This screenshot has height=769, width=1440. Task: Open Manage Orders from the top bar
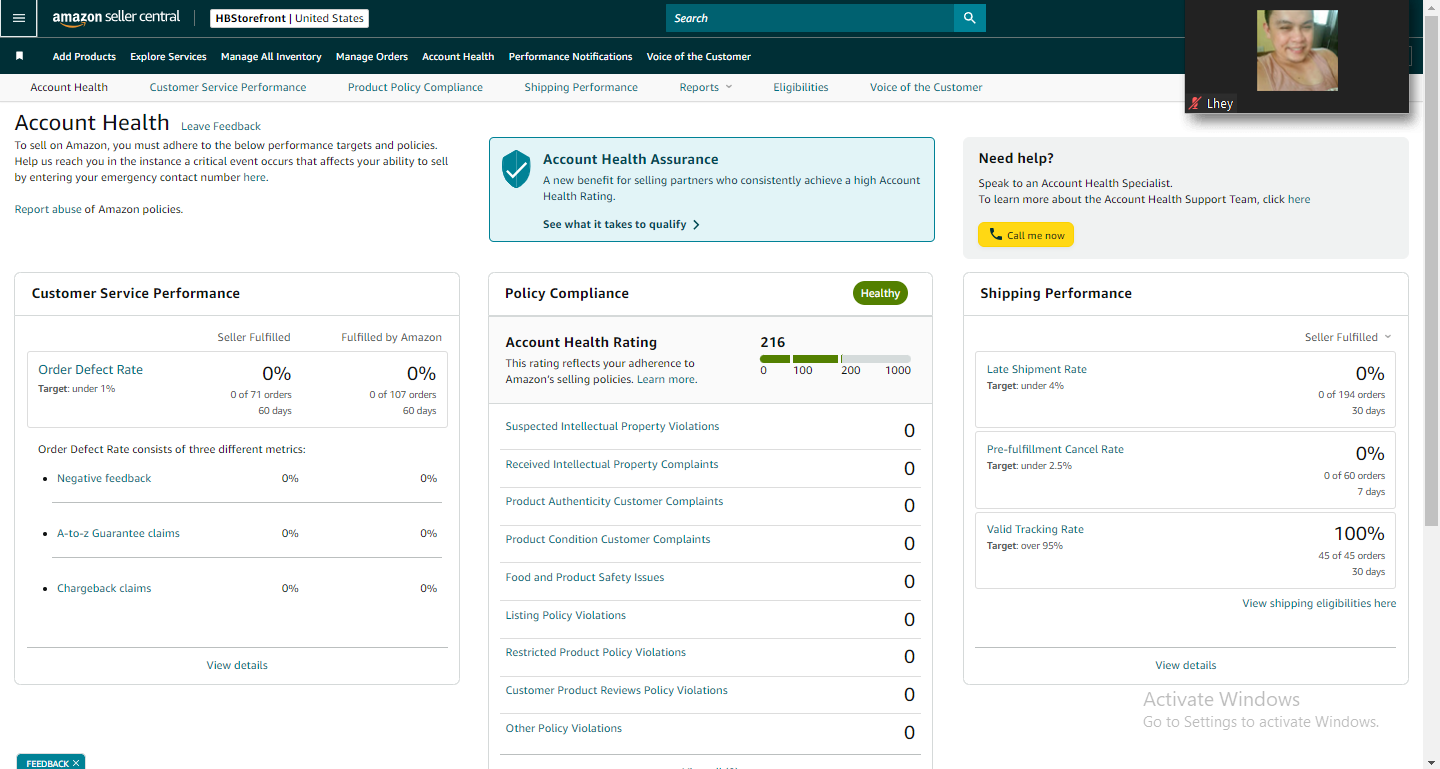(x=372, y=57)
